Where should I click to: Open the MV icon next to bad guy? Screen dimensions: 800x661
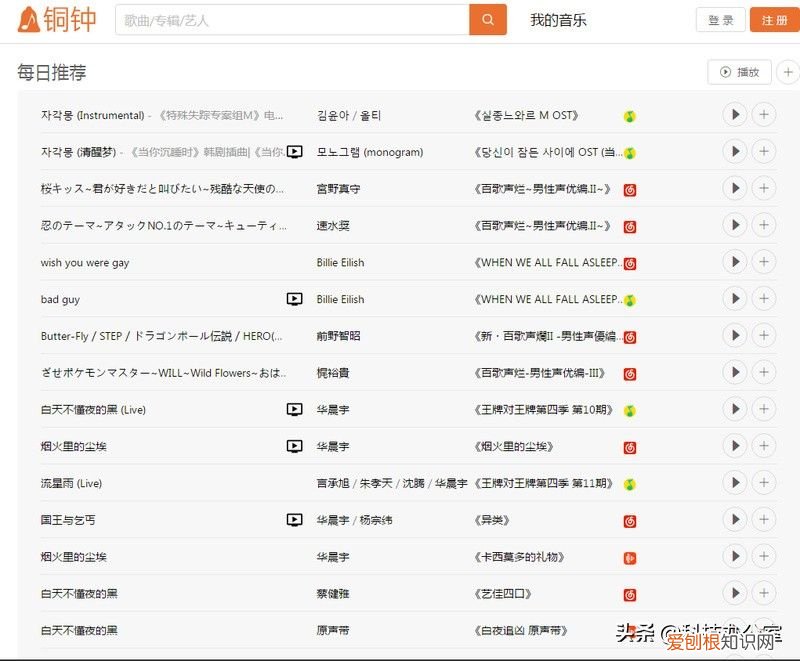point(295,299)
